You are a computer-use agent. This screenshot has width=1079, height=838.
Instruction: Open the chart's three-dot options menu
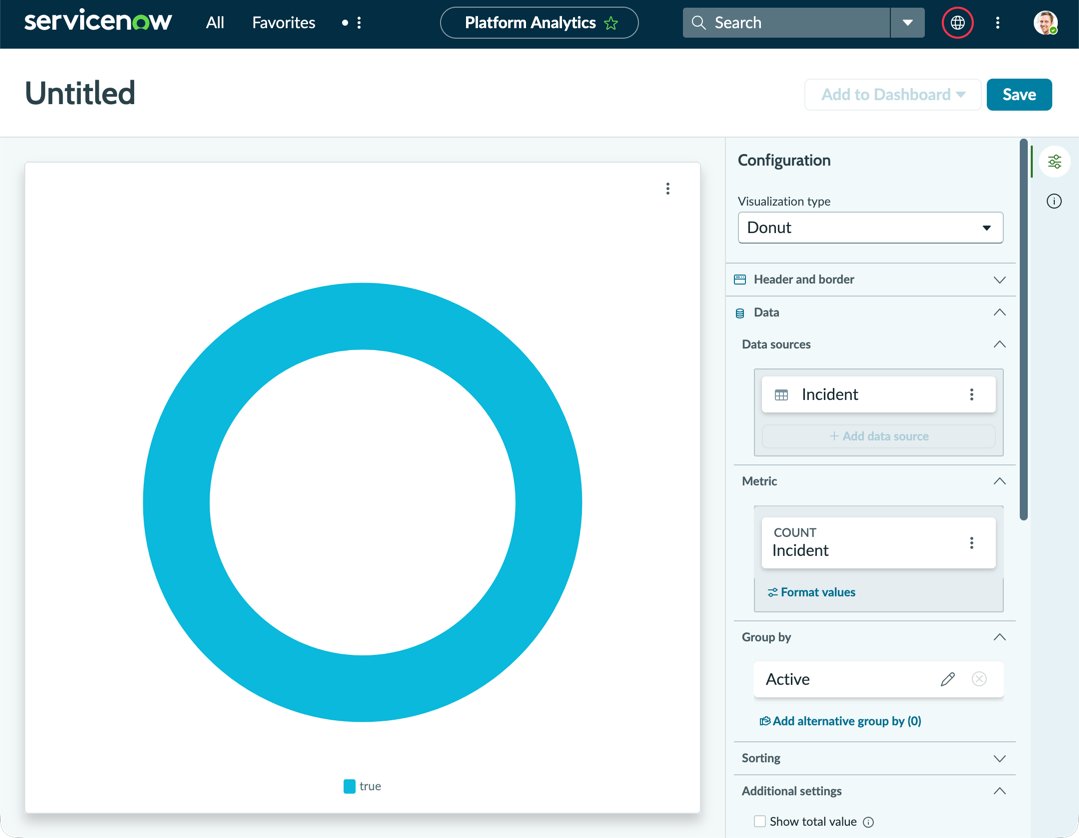(x=667, y=189)
